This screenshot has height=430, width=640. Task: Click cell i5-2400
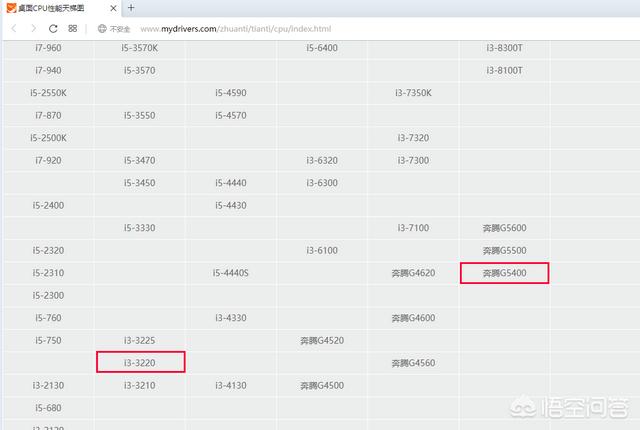48,205
